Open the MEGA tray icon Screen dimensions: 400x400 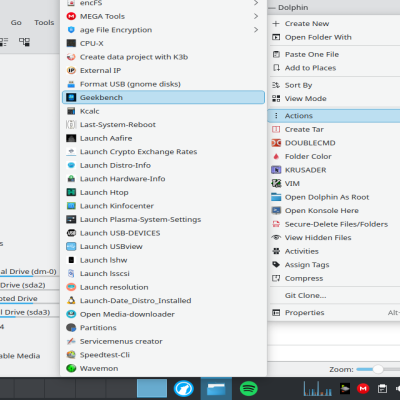pyautogui.click(x=363, y=388)
